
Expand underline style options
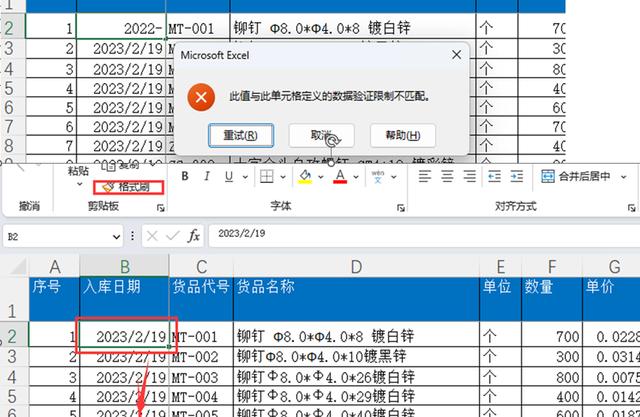click(x=245, y=177)
